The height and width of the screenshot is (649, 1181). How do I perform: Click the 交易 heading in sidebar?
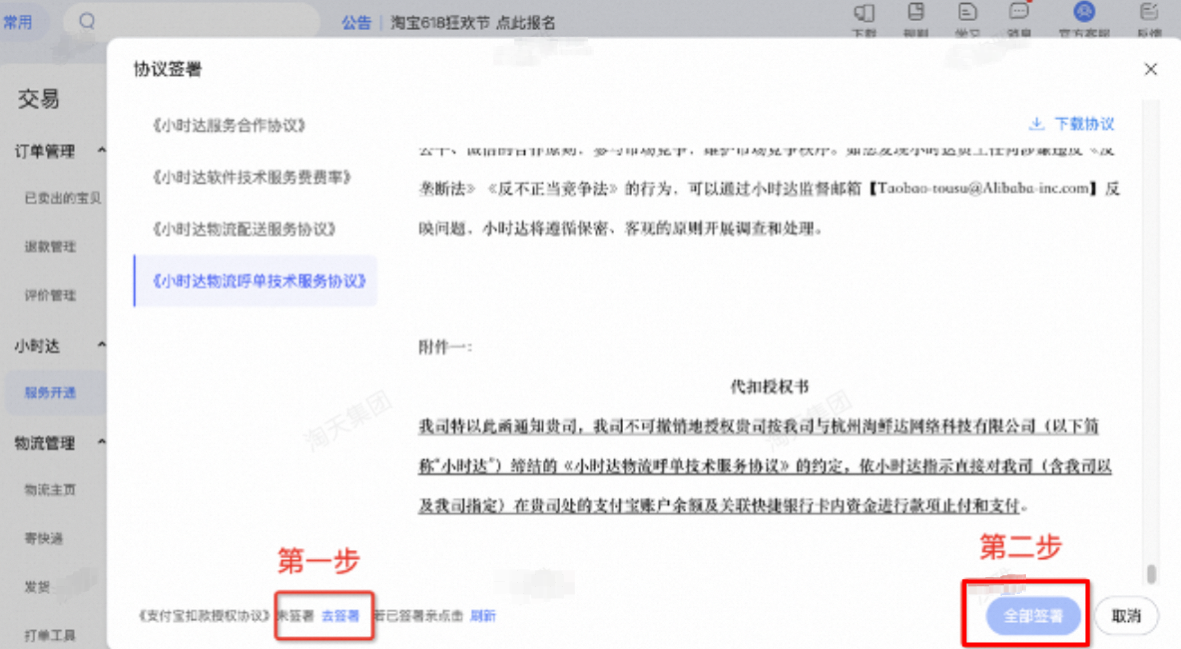coord(38,99)
